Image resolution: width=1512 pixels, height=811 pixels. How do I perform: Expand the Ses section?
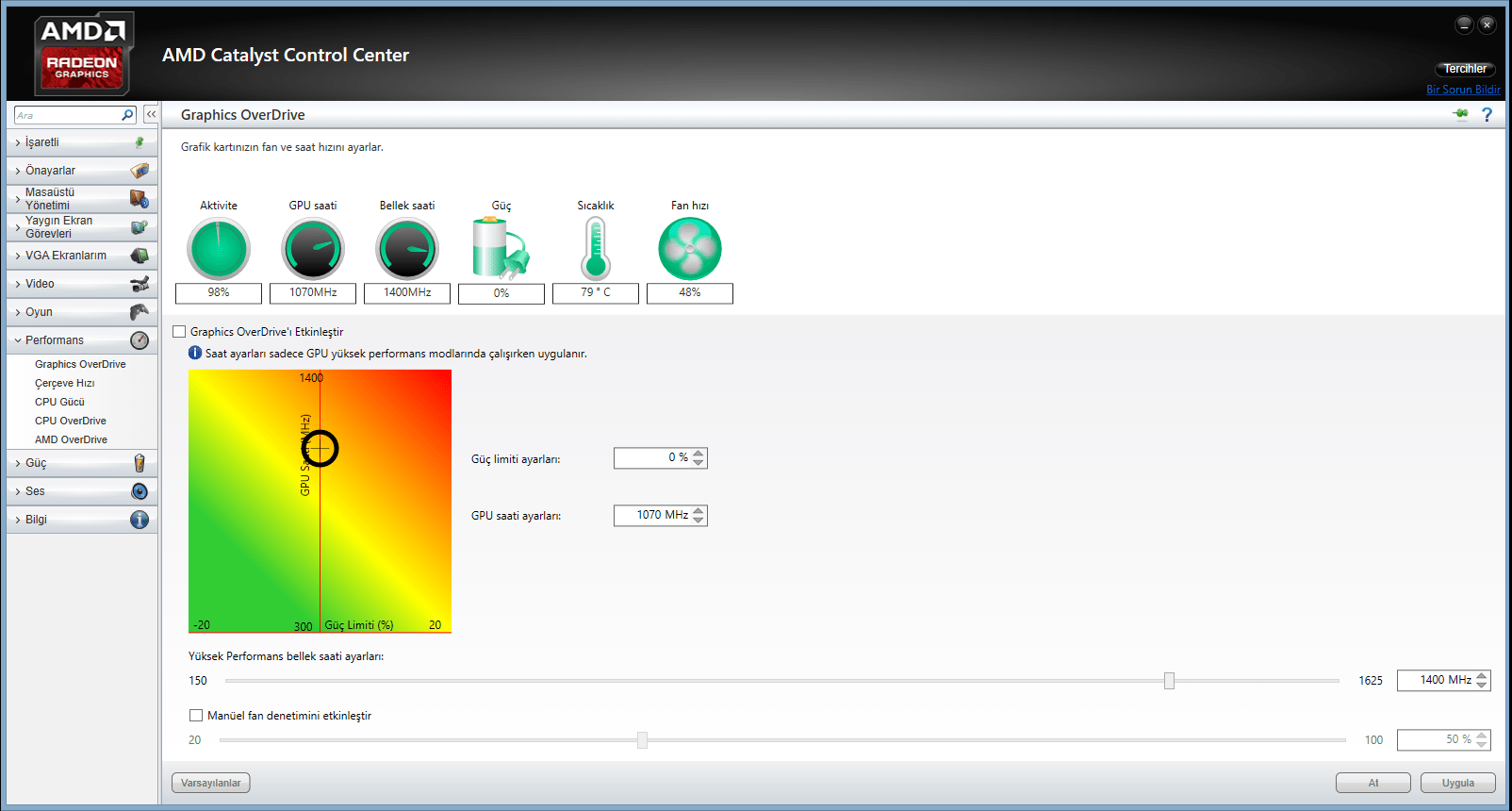(x=82, y=491)
